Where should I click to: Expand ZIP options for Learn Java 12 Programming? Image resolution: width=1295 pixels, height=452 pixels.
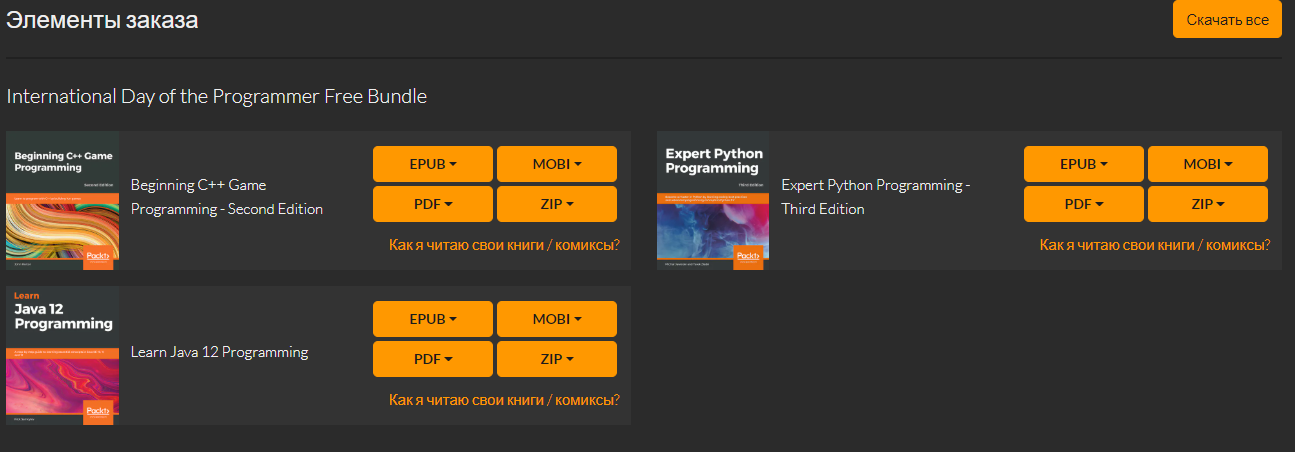pyautogui.click(x=557, y=359)
